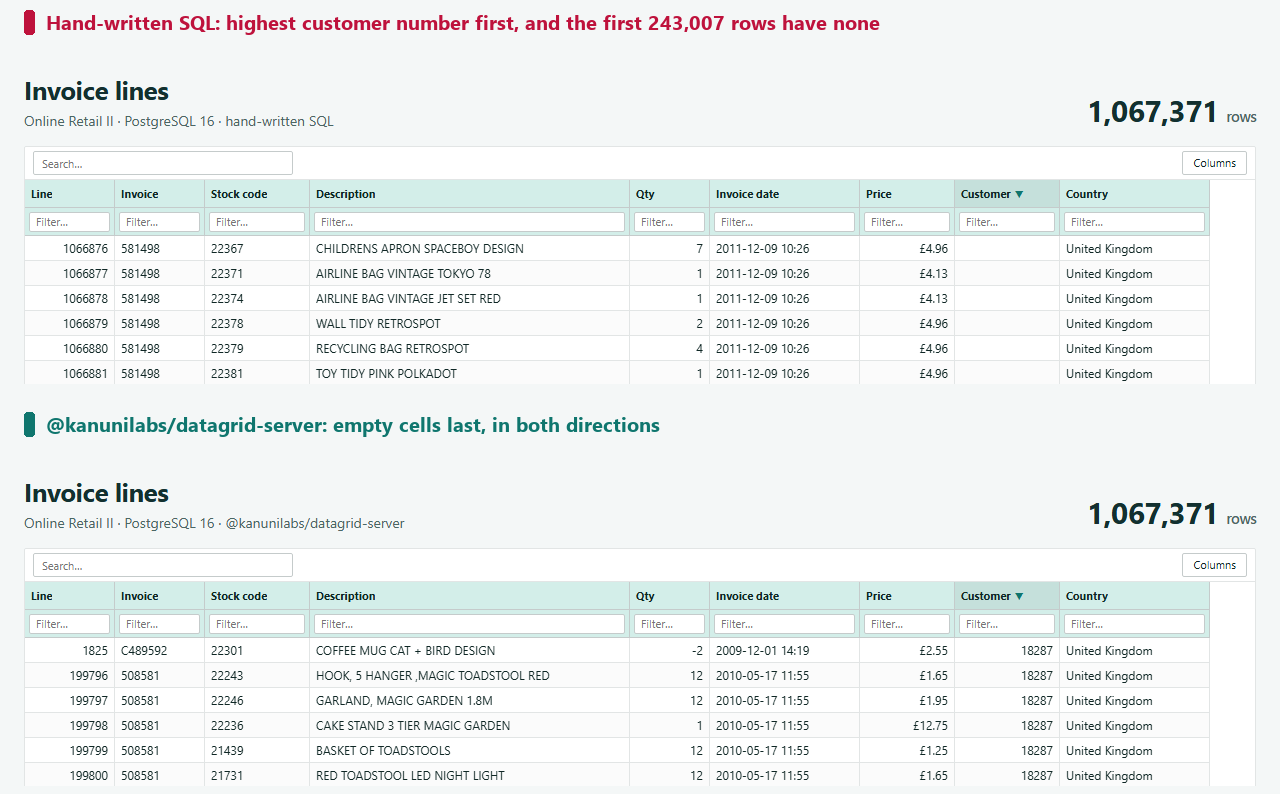The height and width of the screenshot is (794, 1280).
Task: Click the Invoice date filter in bottom grid
Action: coord(785,624)
